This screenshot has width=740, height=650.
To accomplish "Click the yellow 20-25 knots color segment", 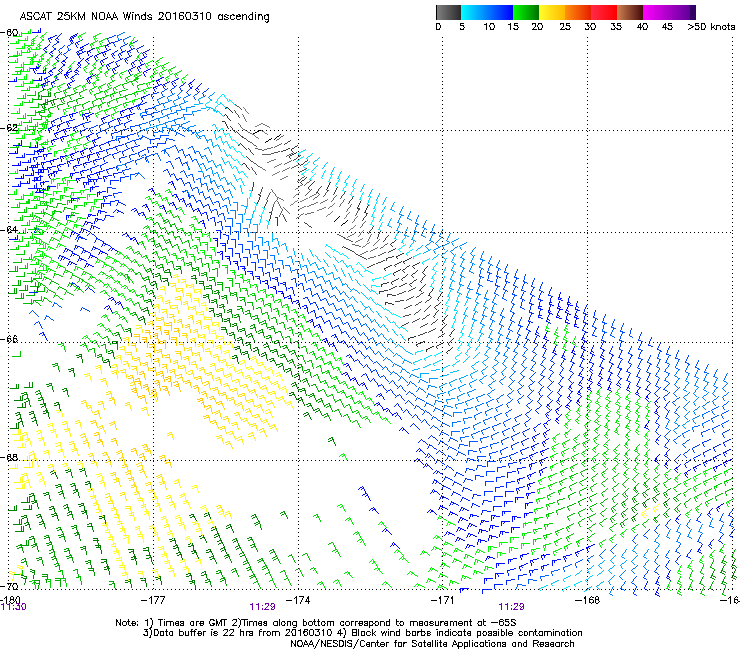I will pos(552,12).
